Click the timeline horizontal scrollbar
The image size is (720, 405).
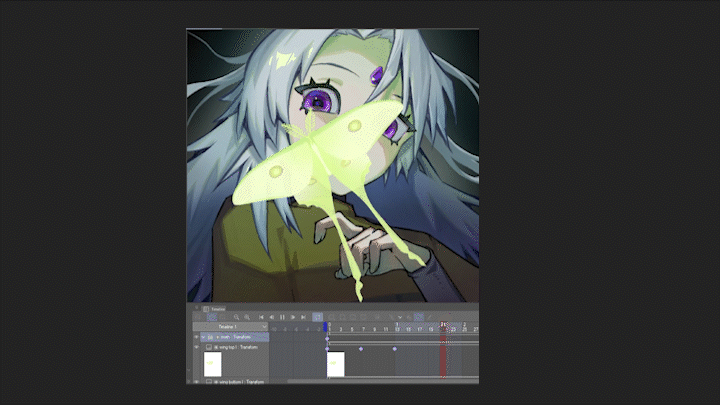383,381
